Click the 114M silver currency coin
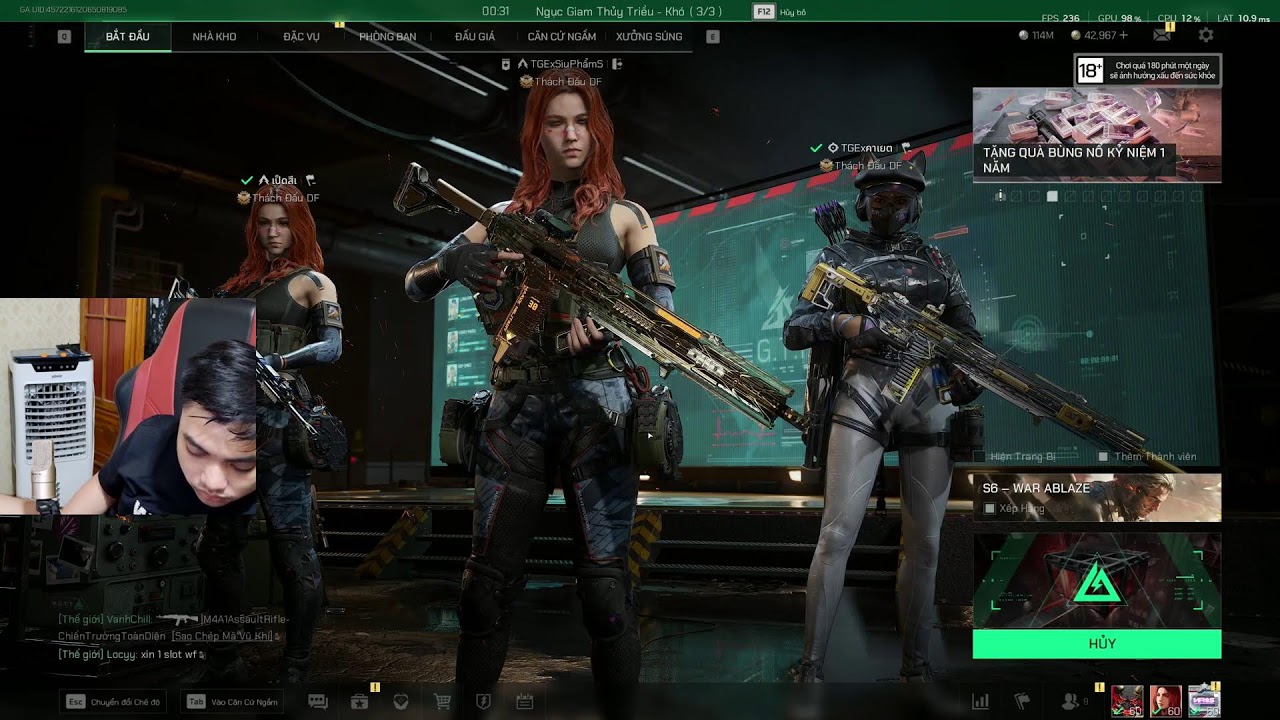The image size is (1280, 720). tap(1023, 35)
